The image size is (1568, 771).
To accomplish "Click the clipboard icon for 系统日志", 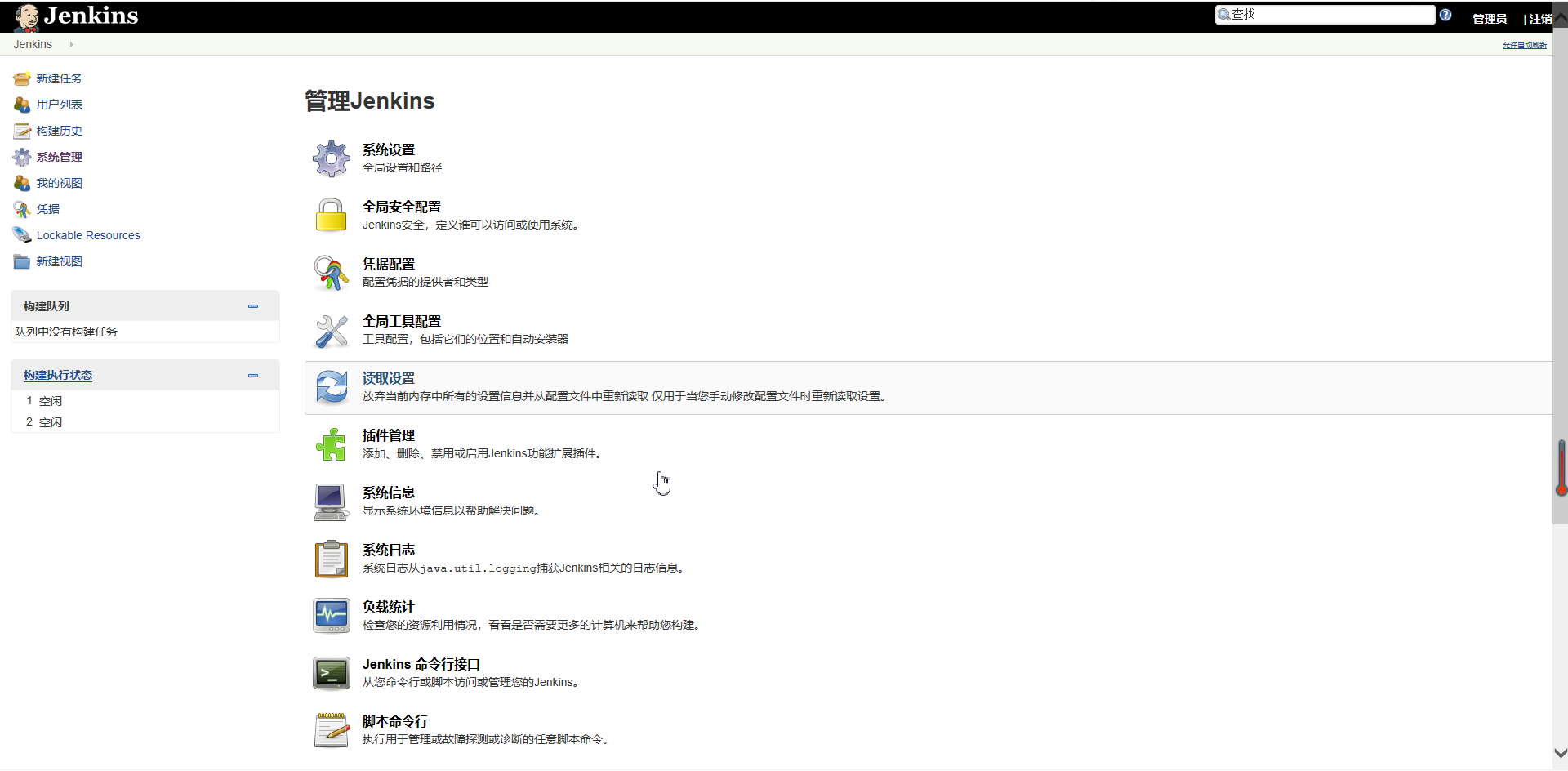I will point(332,559).
